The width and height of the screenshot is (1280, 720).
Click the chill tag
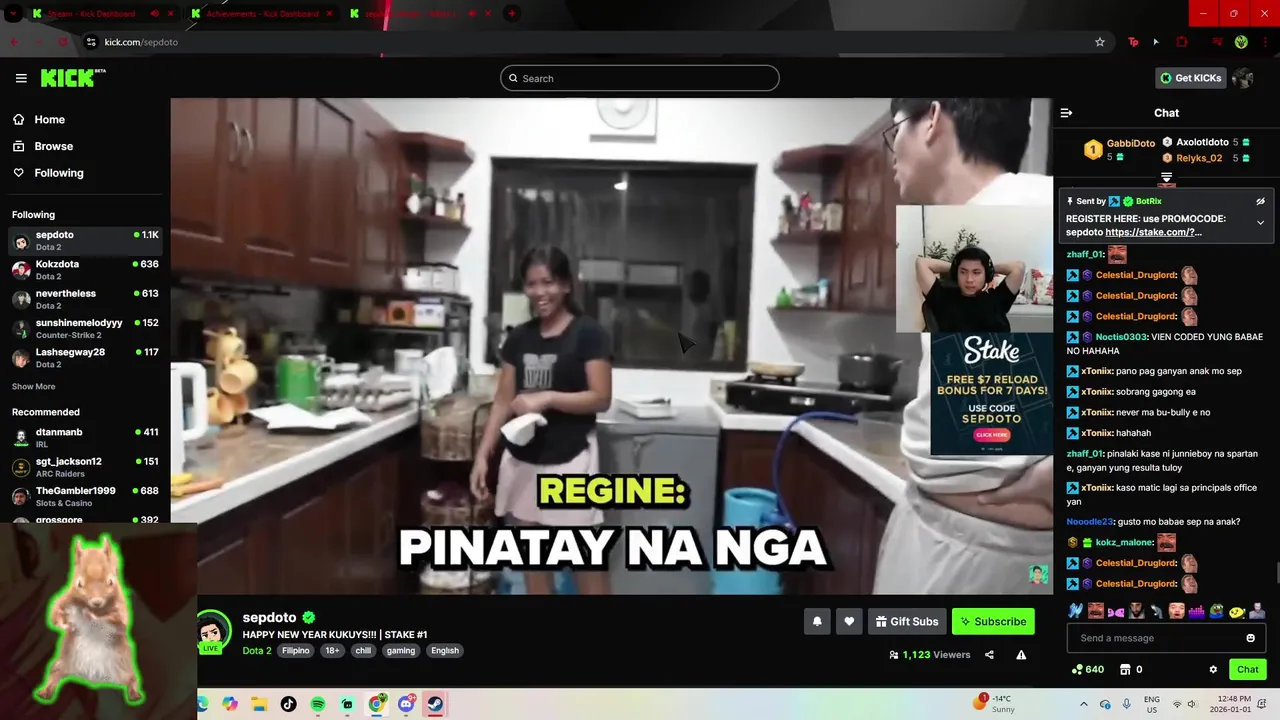tap(363, 650)
